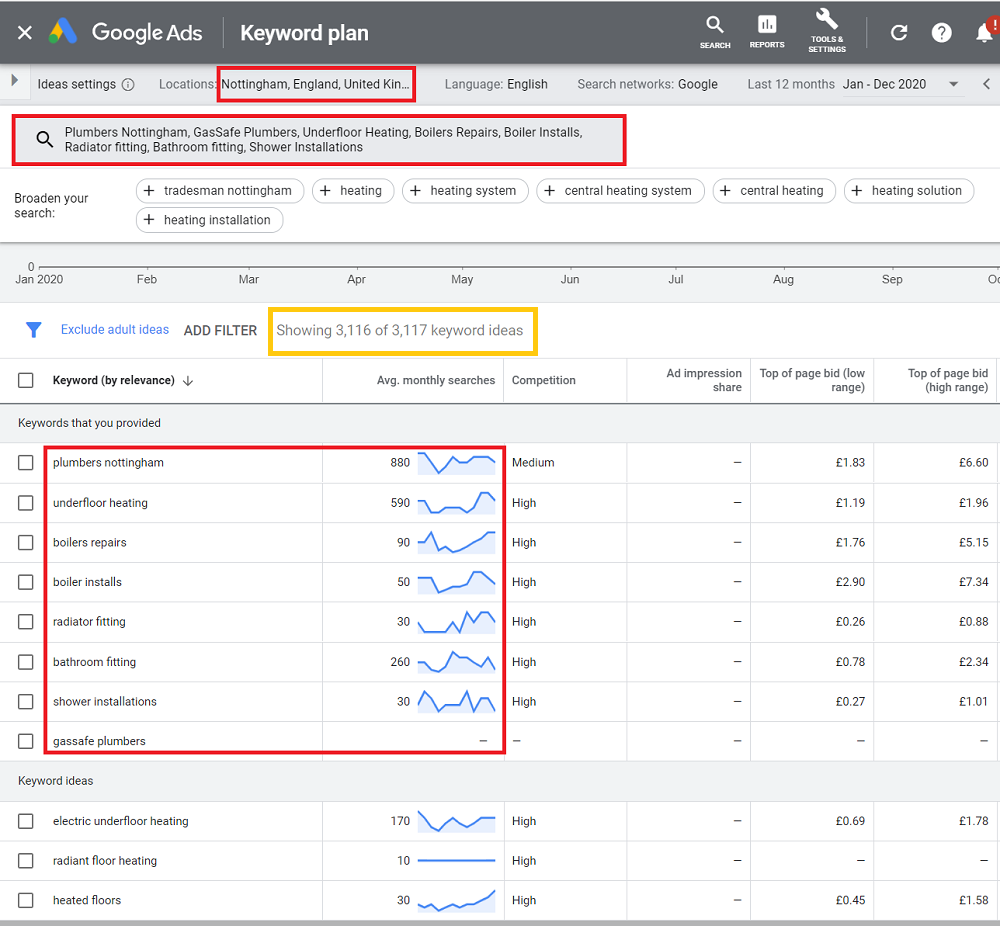The height and width of the screenshot is (926, 1000).
Task: Check the 'underfloor heating' row checkbox
Action: click(x=26, y=503)
